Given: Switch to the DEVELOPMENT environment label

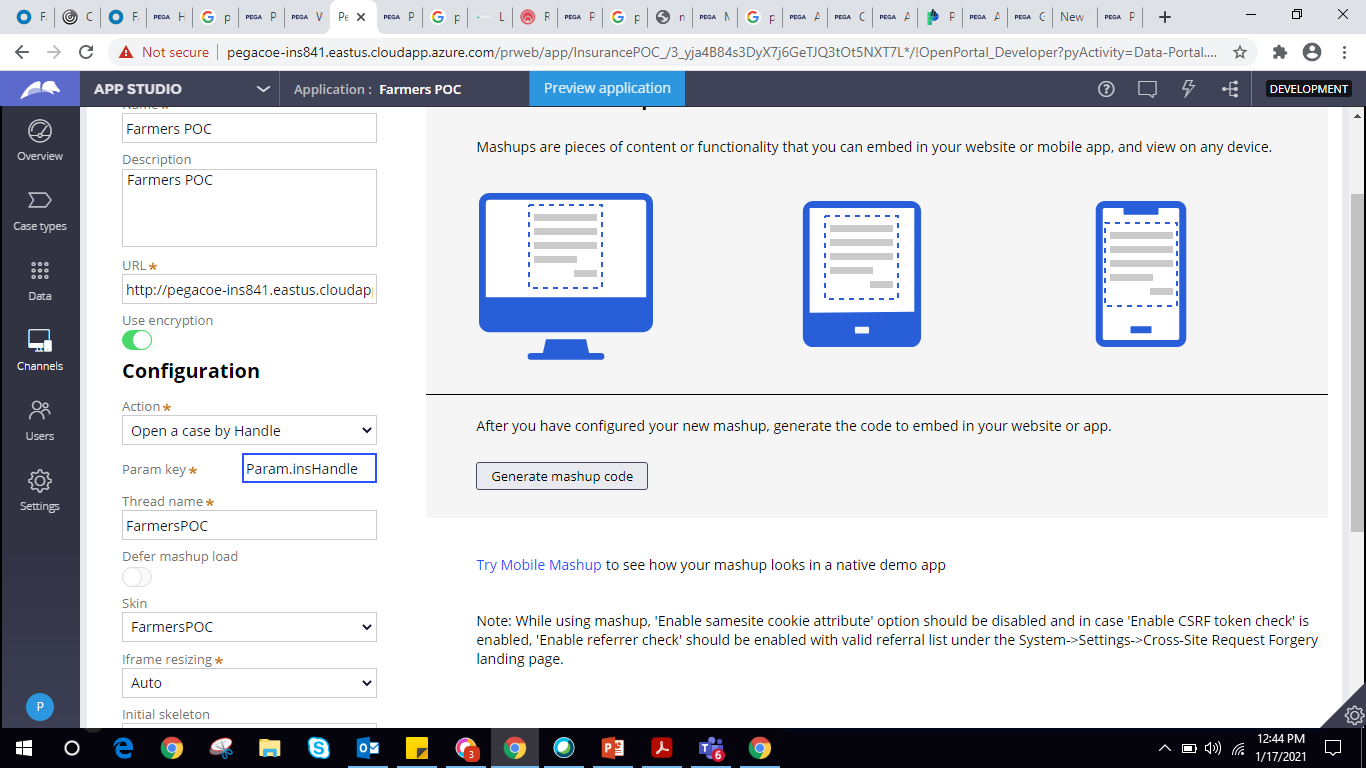Looking at the screenshot, I should [1308, 88].
